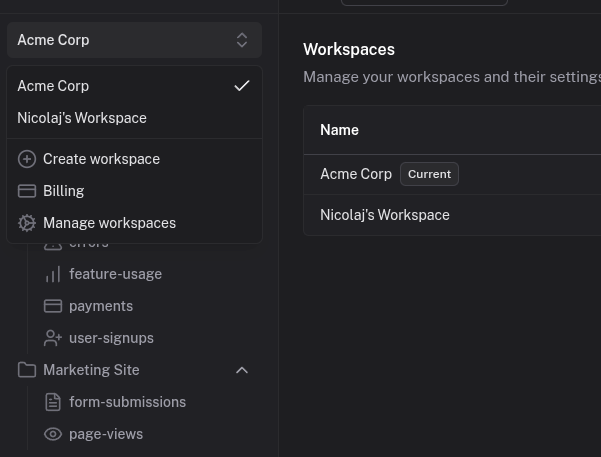Click the checkmark icon next to Acme Corp
Viewport: 601px width, 457px height.
tap(242, 86)
